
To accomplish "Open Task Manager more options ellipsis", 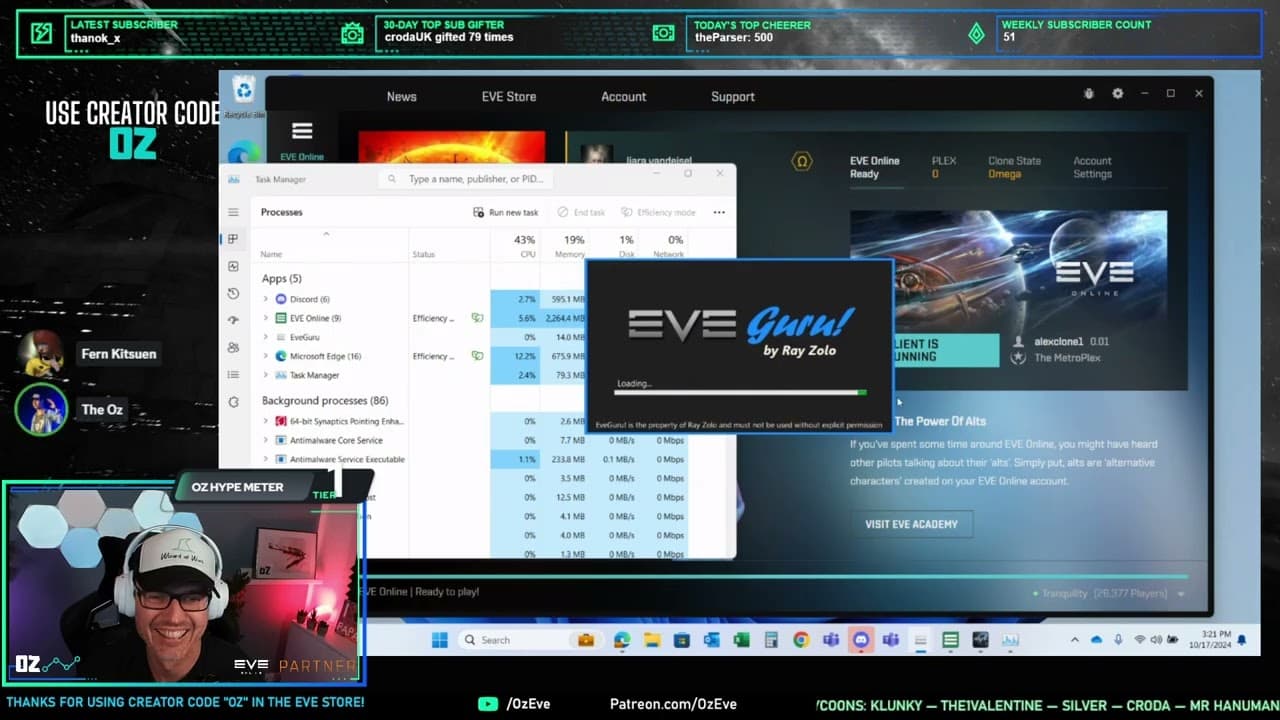I will (718, 212).
